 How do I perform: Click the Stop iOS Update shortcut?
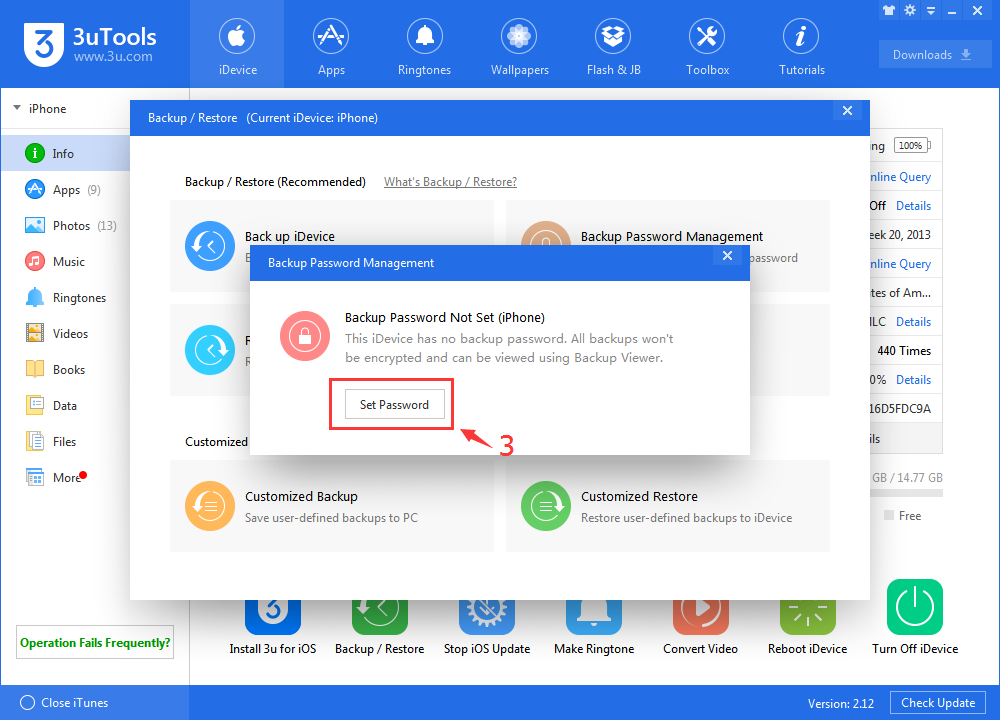click(487, 628)
